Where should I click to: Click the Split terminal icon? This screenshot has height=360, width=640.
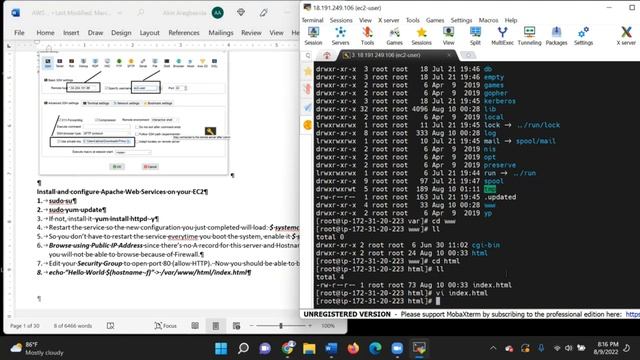tap(475, 36)
